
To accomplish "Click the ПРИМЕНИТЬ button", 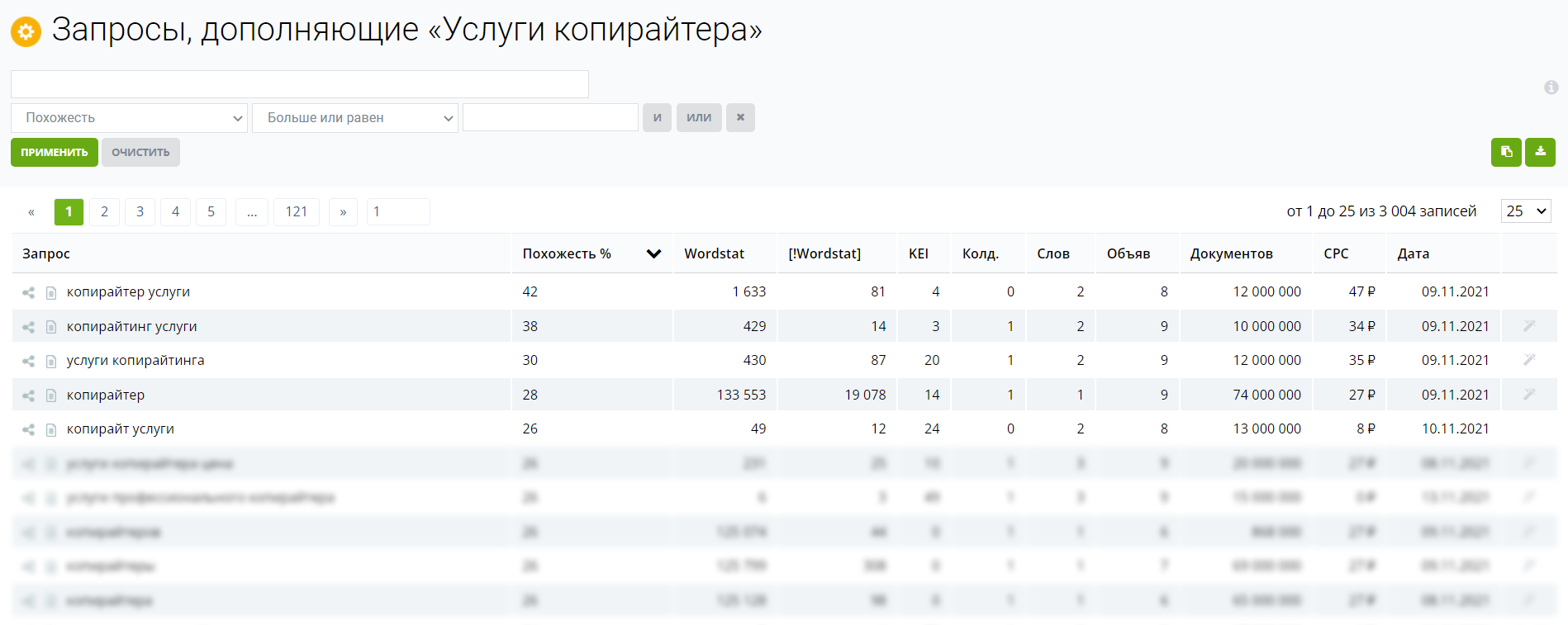I will [55, 152].
